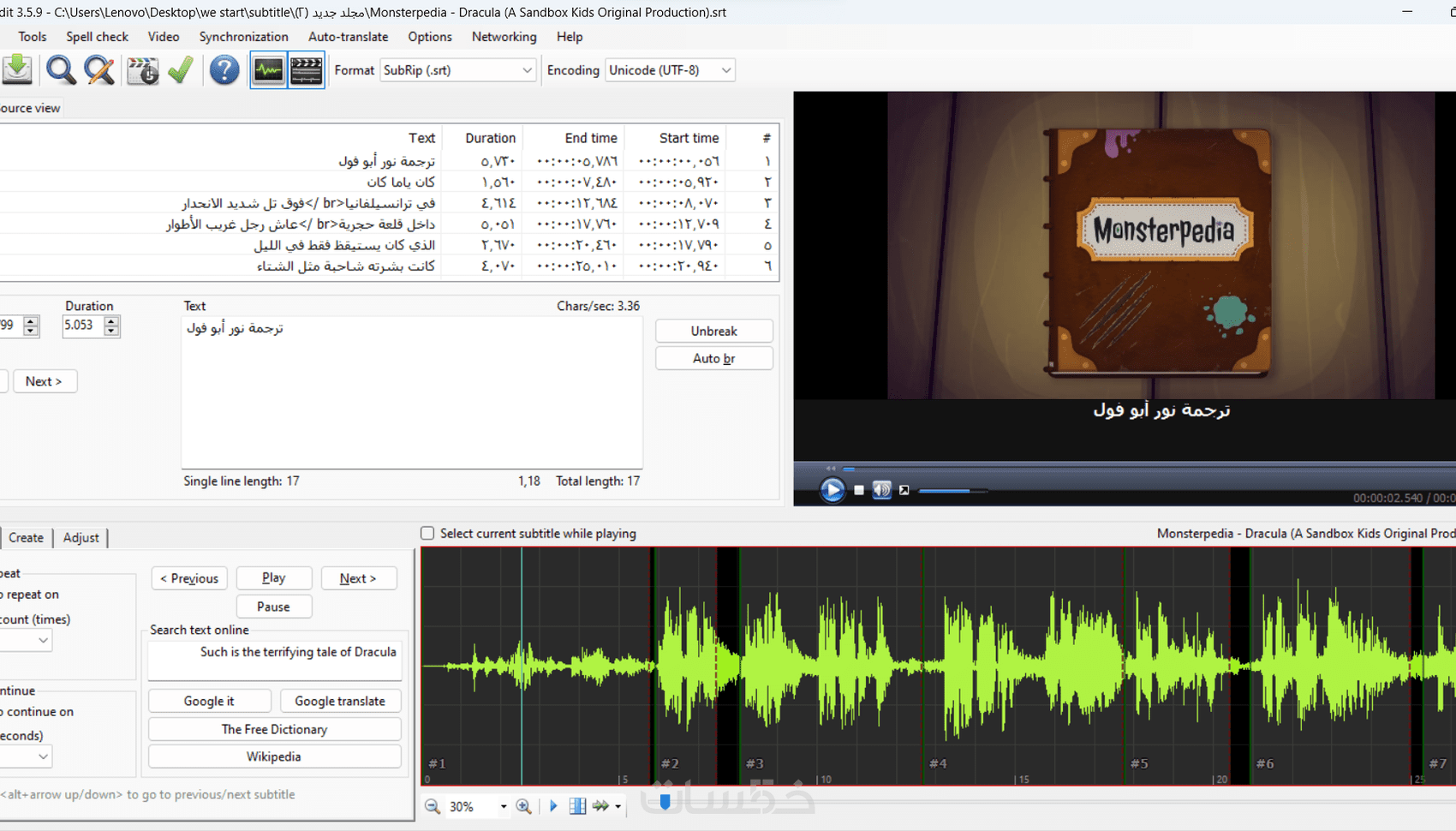This screenshot has width=1456, height=831.
Task: Click the center waveform on position icon
Action: click(x=578, y=806)
